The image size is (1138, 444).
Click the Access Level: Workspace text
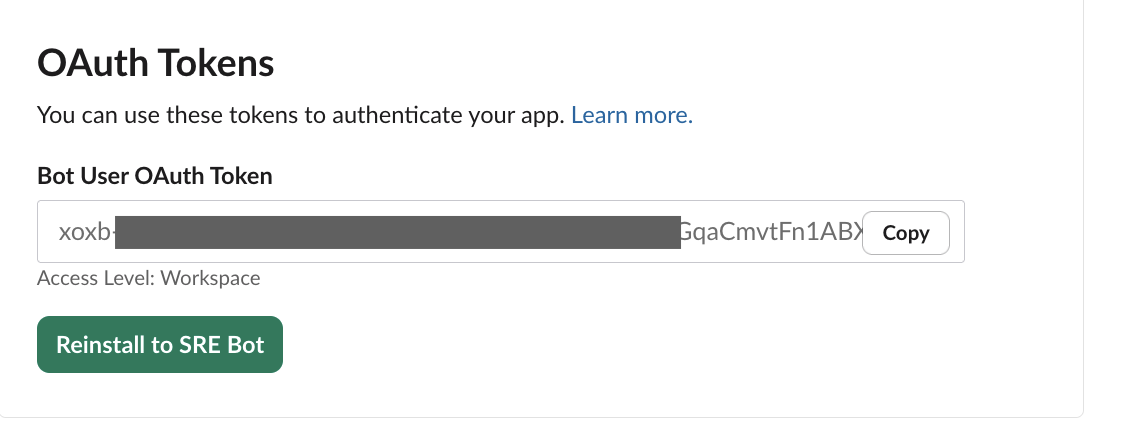pyautogui.click(x=148, y=278)
